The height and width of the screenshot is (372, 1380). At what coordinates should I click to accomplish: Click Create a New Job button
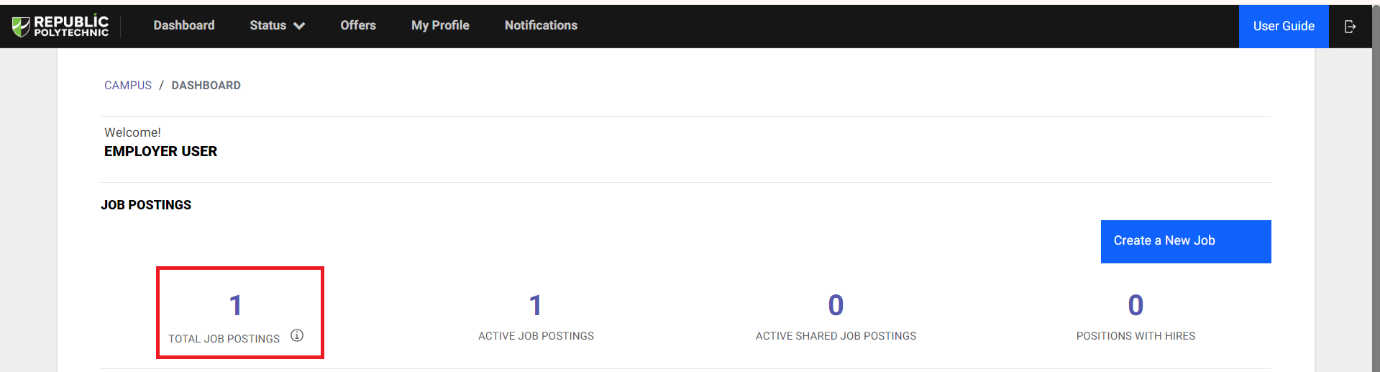[1186, 241]
